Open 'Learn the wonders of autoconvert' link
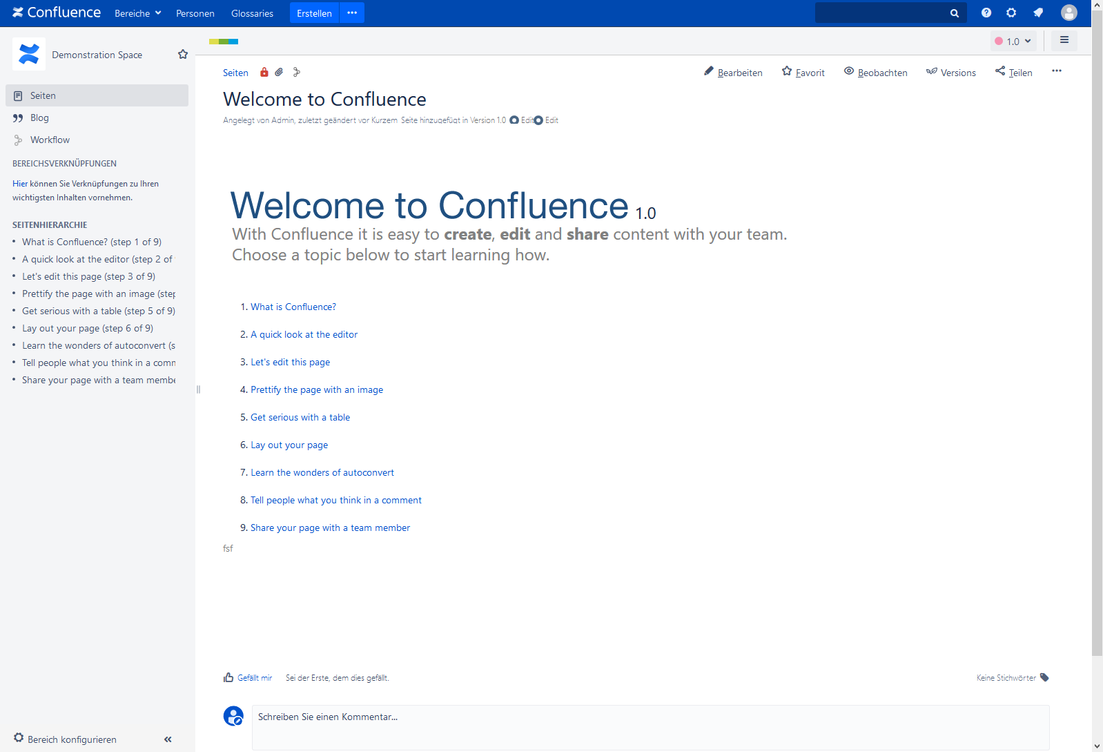Image resolution: width=1103 pixels, height=752 pixels. pos(322,472)
